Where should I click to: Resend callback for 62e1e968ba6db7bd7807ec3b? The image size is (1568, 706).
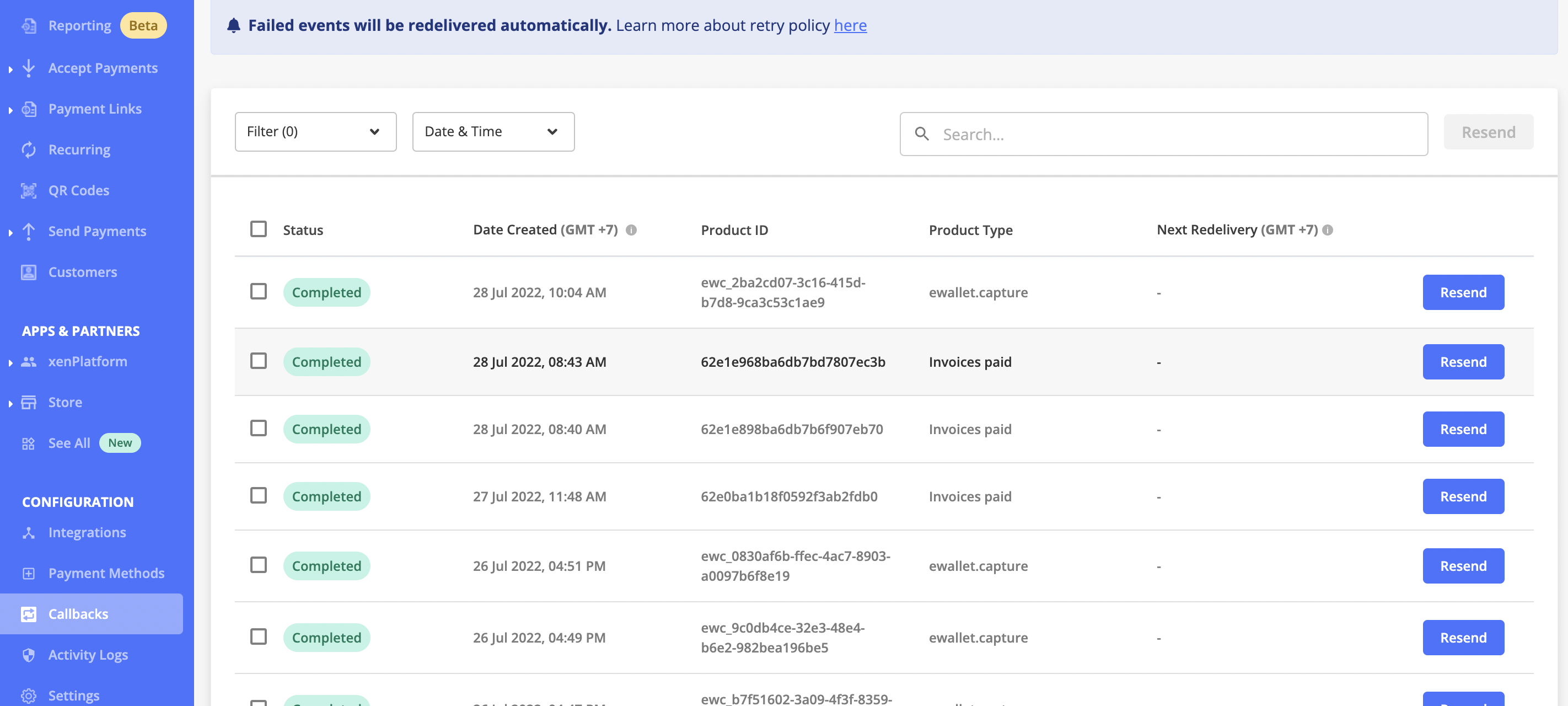click(1463, 362)
